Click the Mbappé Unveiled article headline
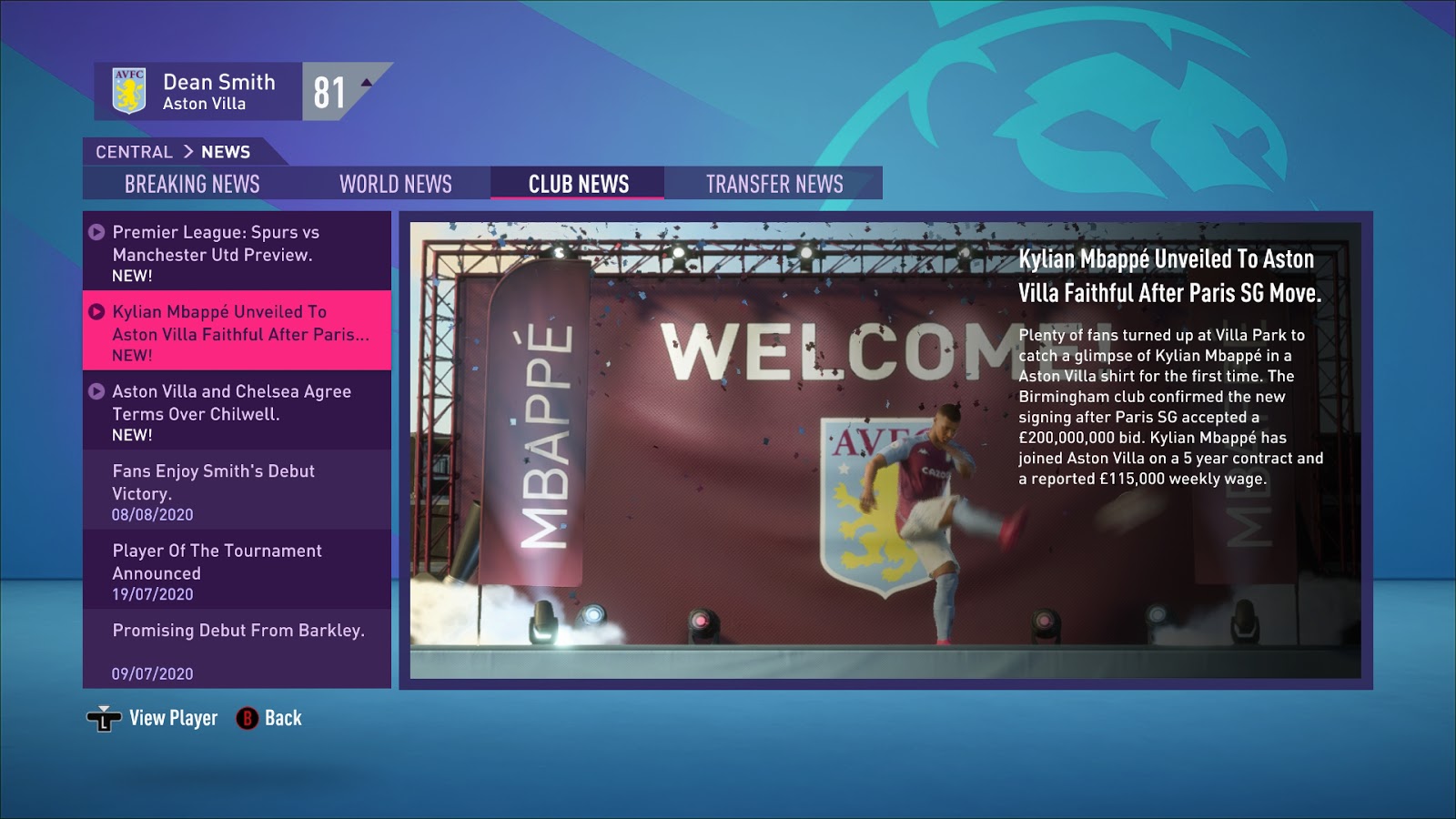1456x819 pixels. click(x=1169, y=276)
